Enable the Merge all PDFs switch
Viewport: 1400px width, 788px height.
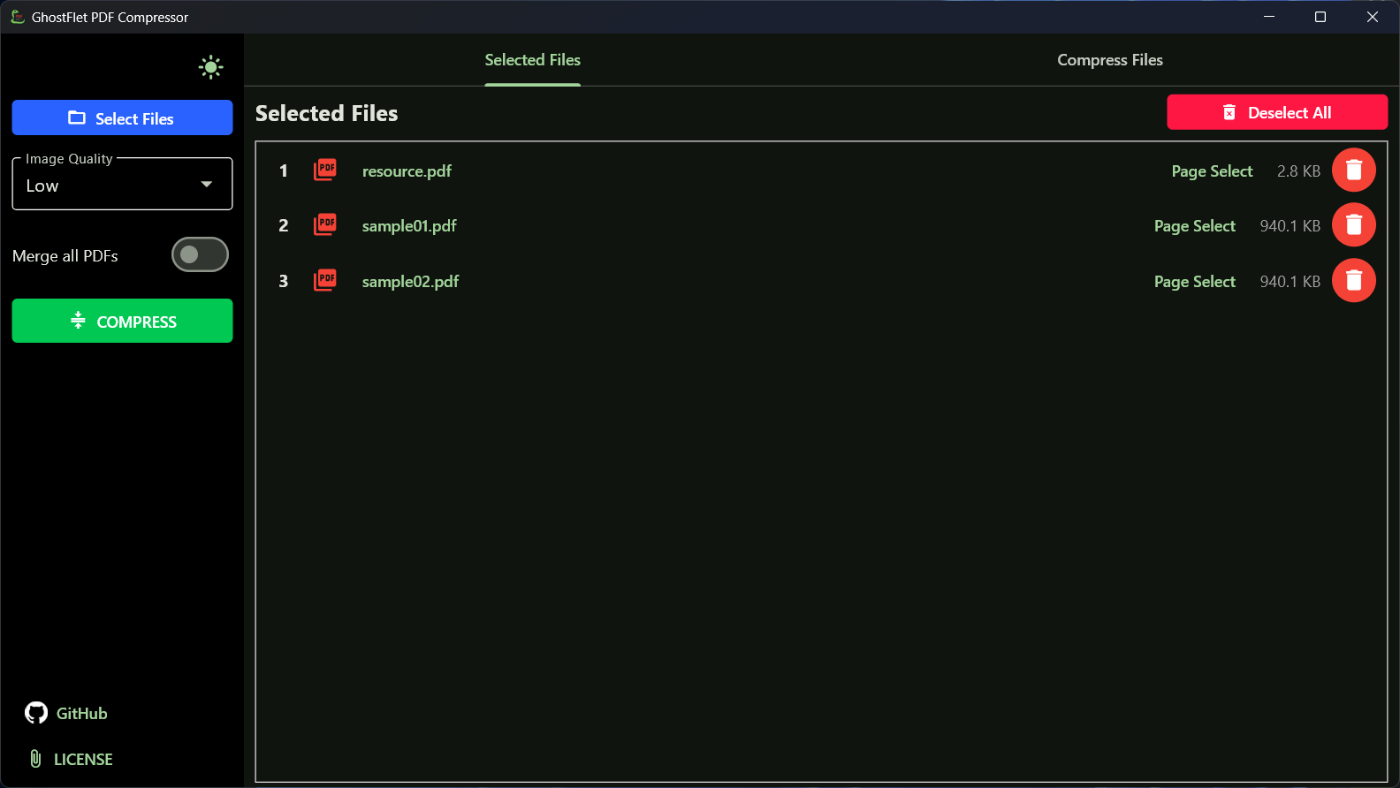pos(200,255)
